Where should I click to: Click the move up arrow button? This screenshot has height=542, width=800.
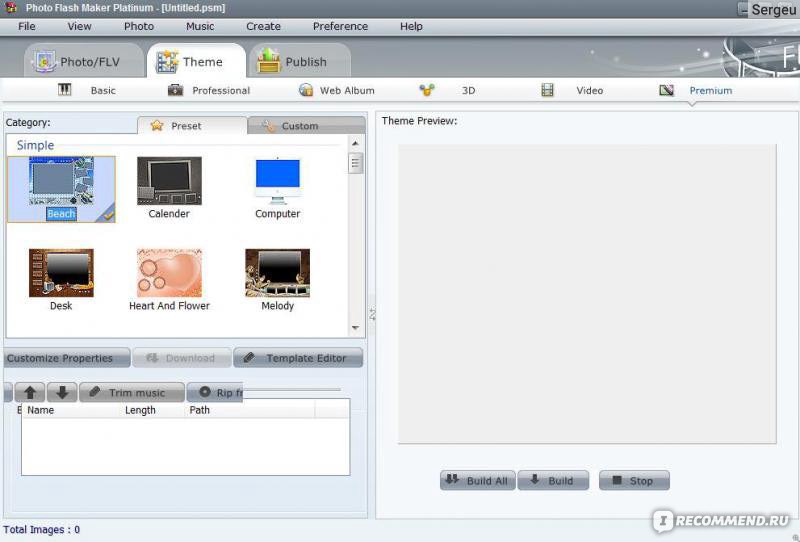[29, 393]
